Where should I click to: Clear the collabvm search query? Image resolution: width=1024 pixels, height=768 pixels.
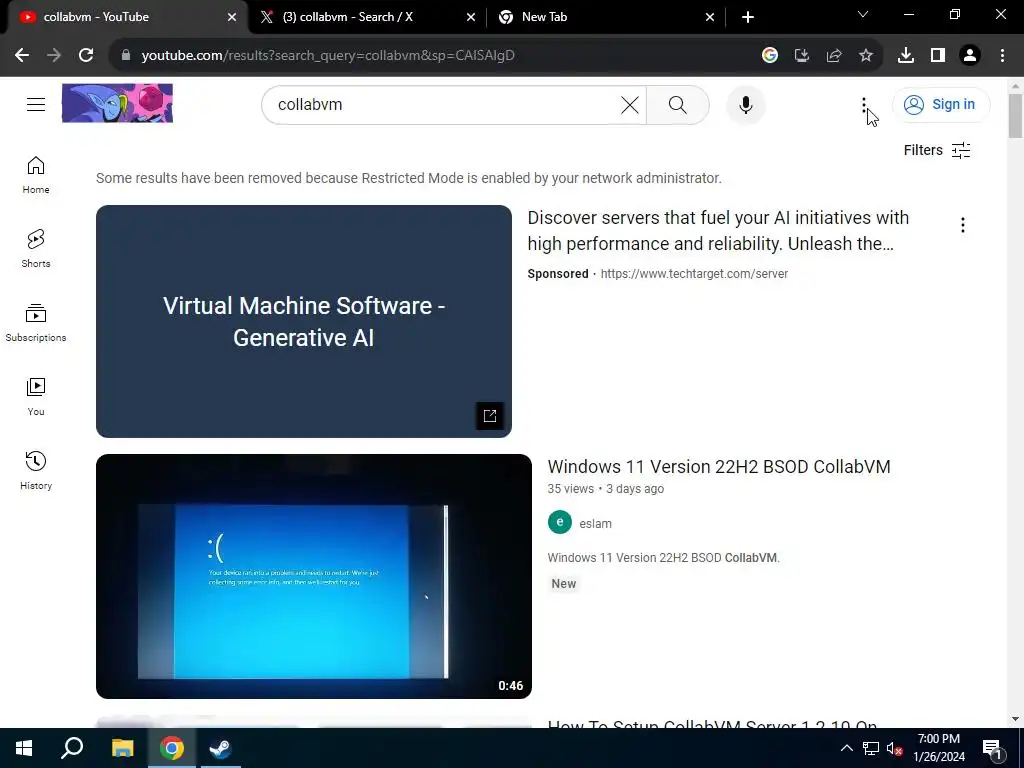pos(630,104)
